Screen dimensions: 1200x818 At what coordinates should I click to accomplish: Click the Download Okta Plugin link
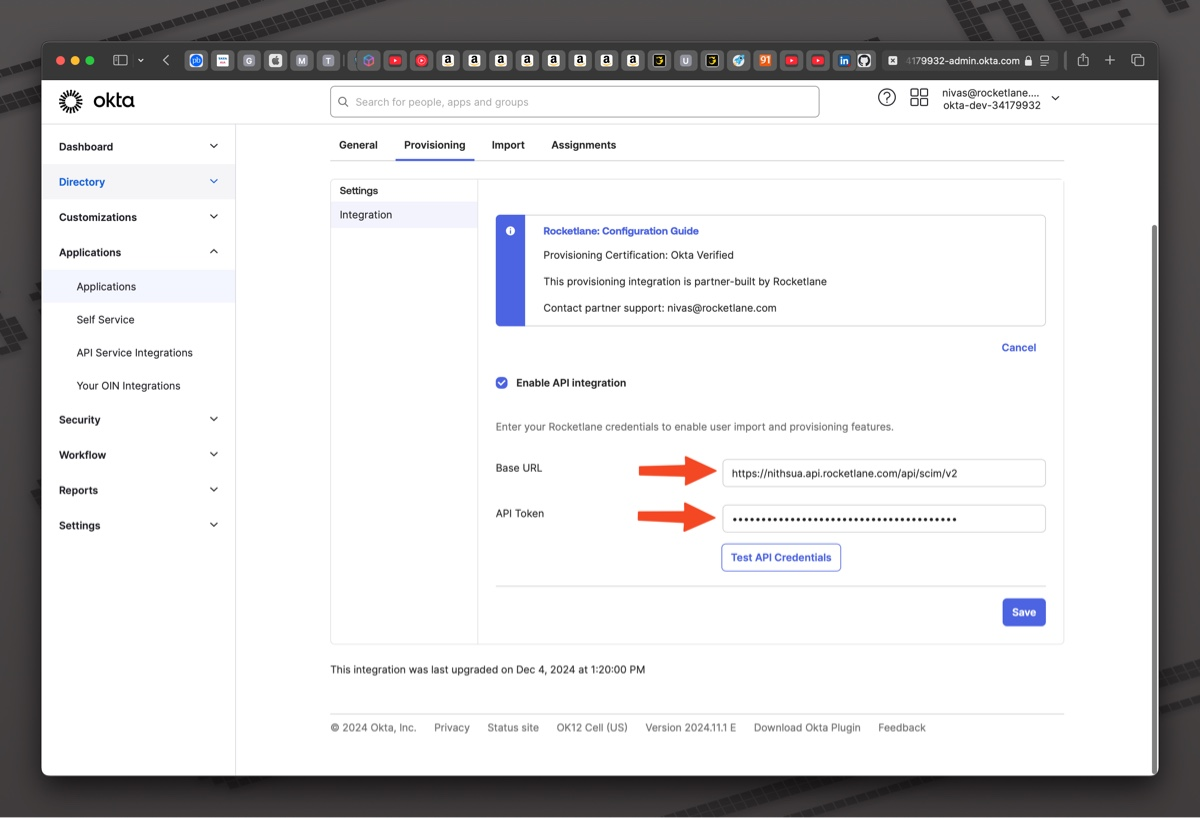point(807,728)
